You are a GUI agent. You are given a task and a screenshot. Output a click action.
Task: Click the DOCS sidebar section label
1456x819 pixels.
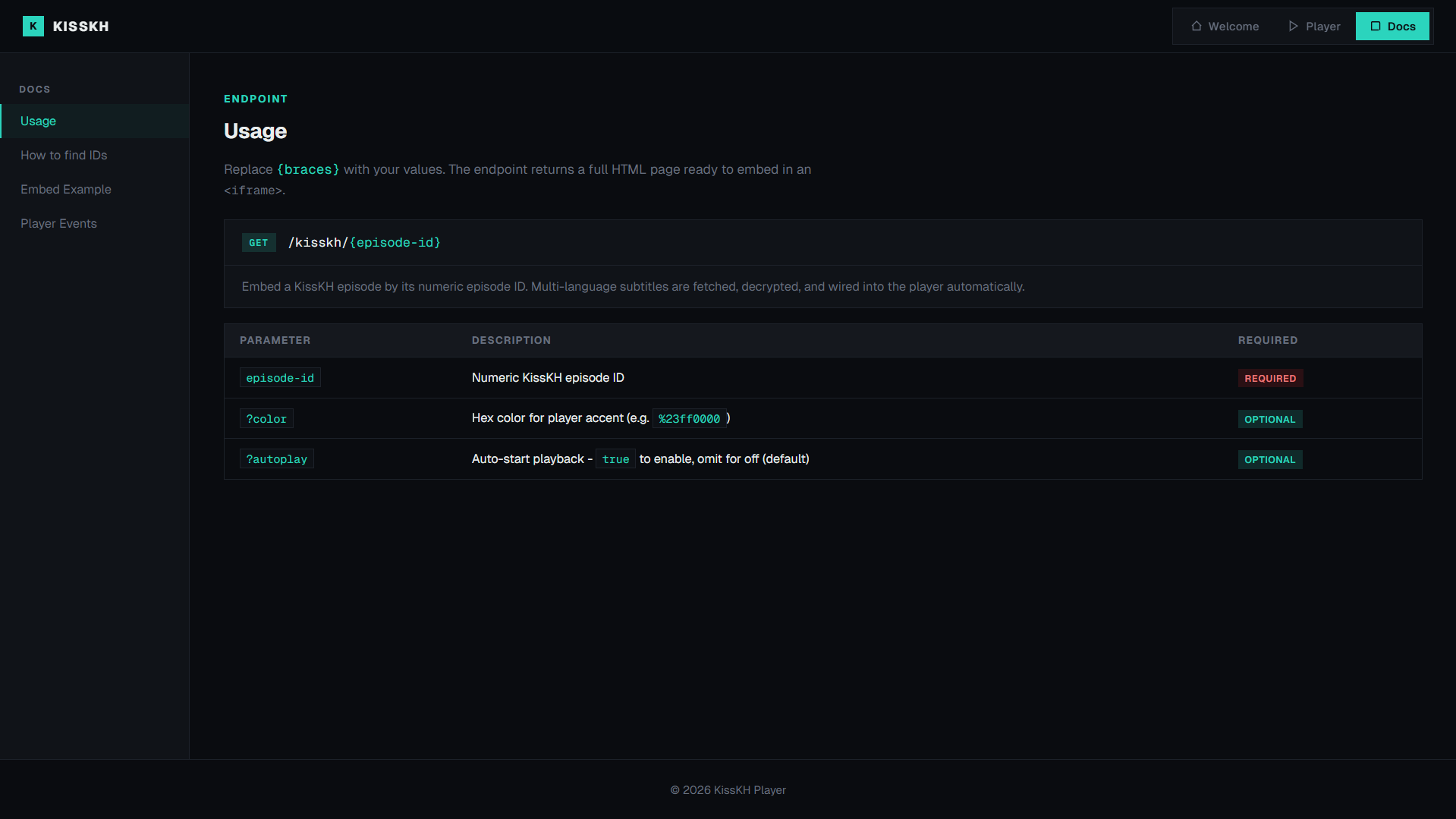pyautogui.click(x=35, y=89)
